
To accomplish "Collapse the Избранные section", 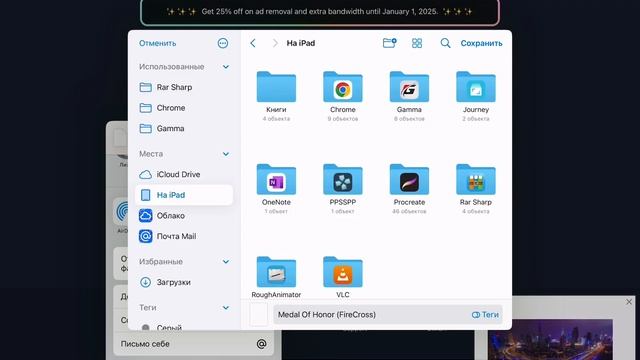I will pyautogui.click(x=226, y=262).
